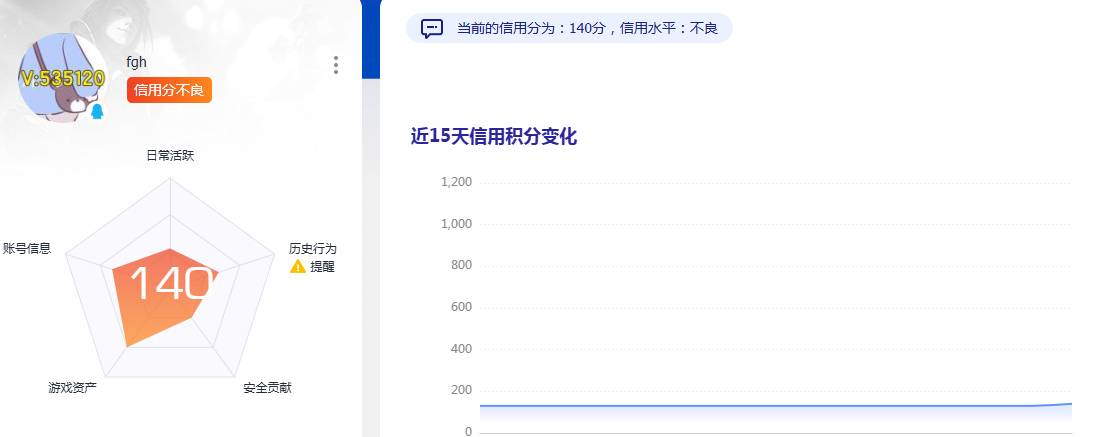Click the username fgh

[136, 62]
